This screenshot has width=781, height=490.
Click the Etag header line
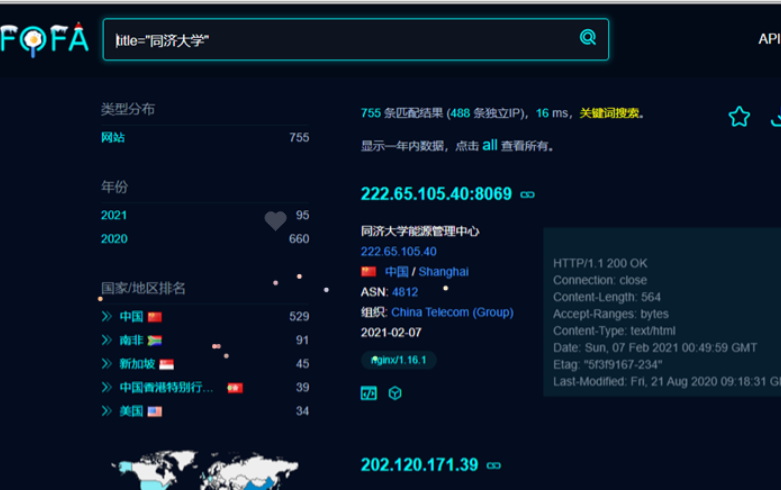pos(608,365)
